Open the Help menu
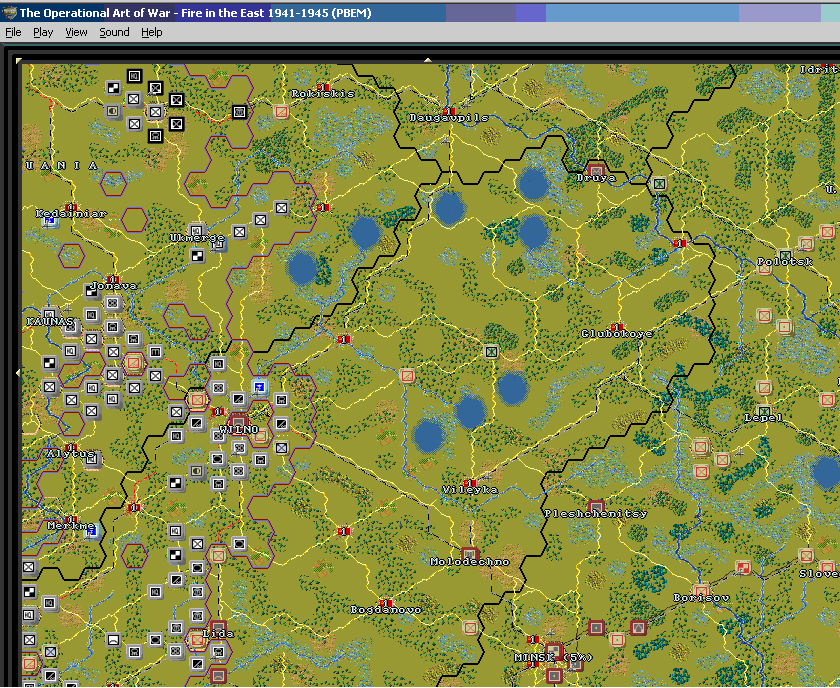 152,32
